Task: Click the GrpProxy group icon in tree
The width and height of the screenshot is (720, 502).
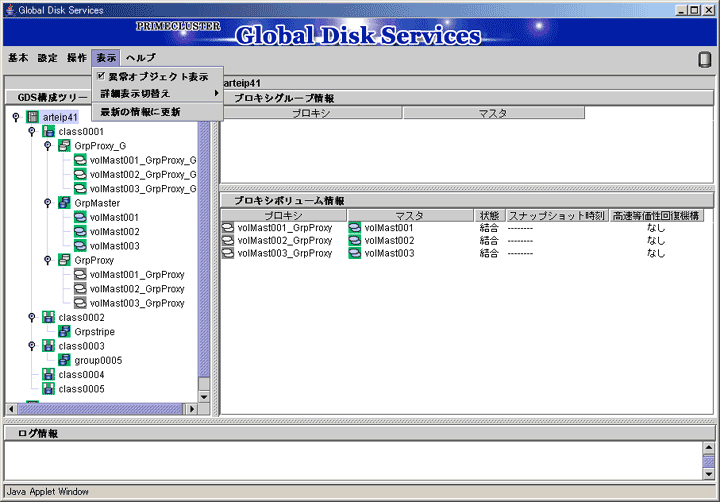Action: pos(64,260)
